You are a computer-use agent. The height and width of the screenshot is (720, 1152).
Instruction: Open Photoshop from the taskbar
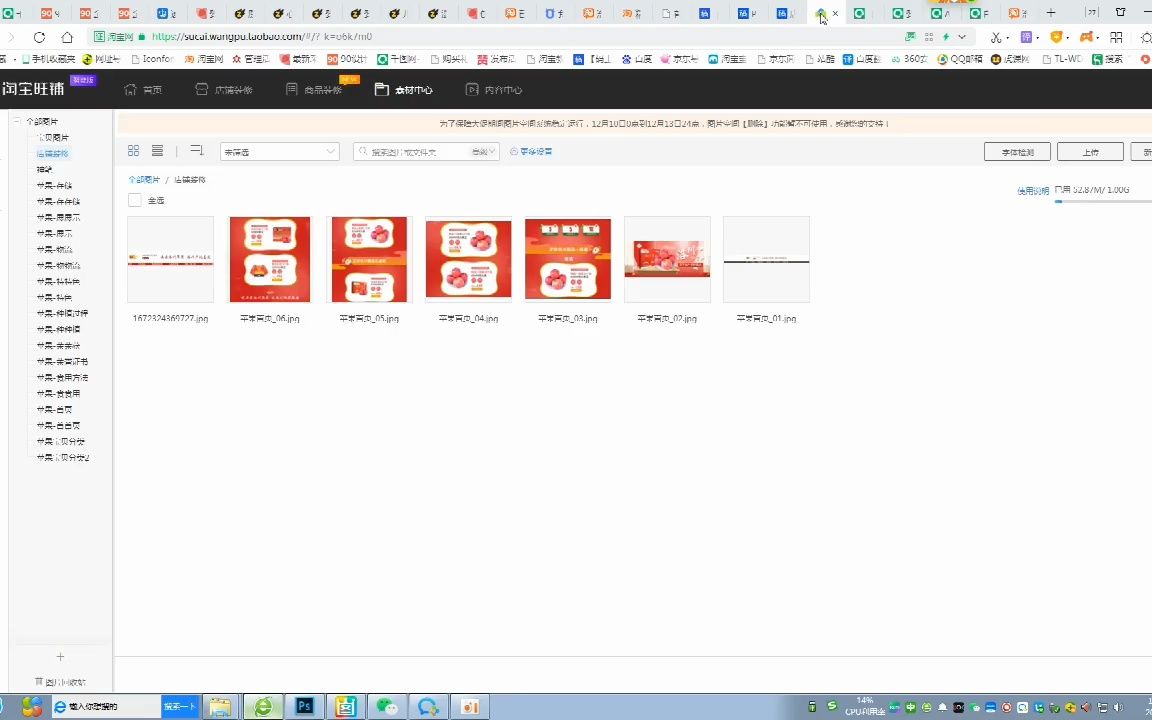(x=304, y=707)
